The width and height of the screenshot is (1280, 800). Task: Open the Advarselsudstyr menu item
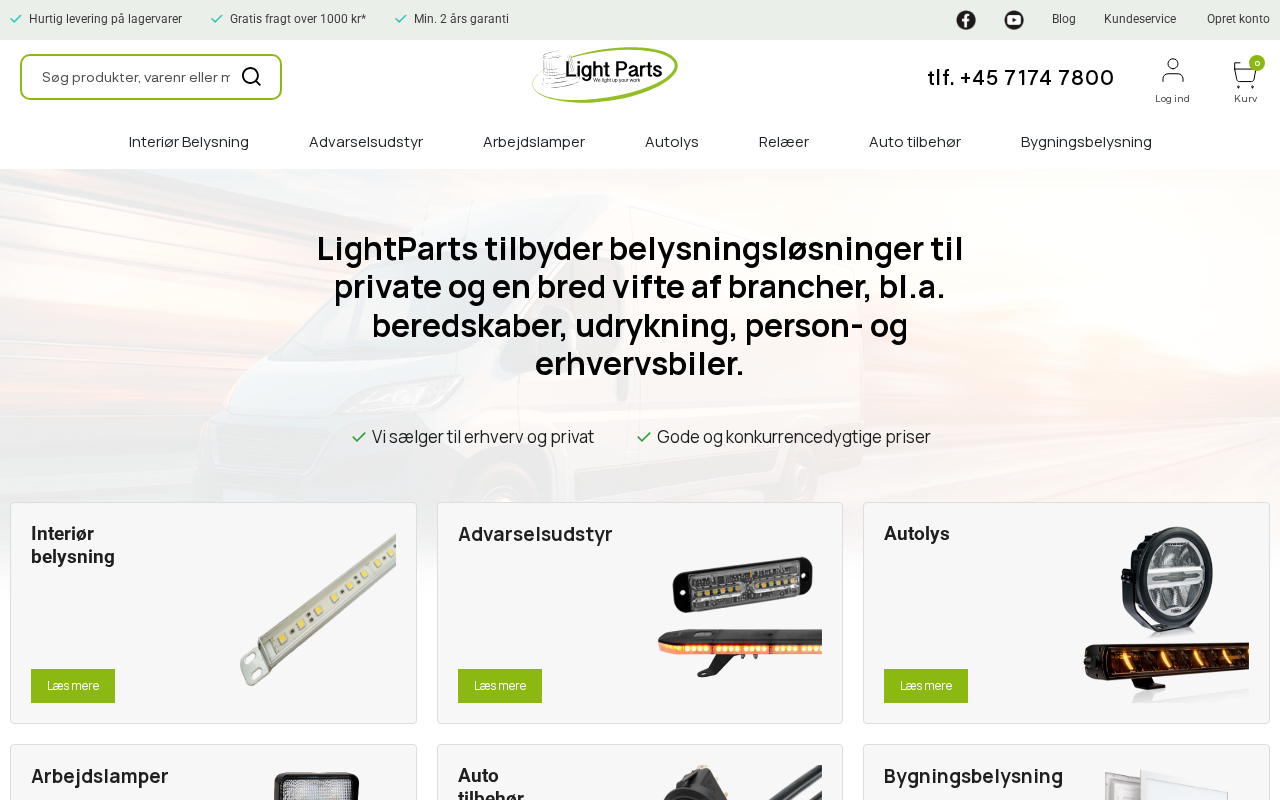click(x=366, y=142)
